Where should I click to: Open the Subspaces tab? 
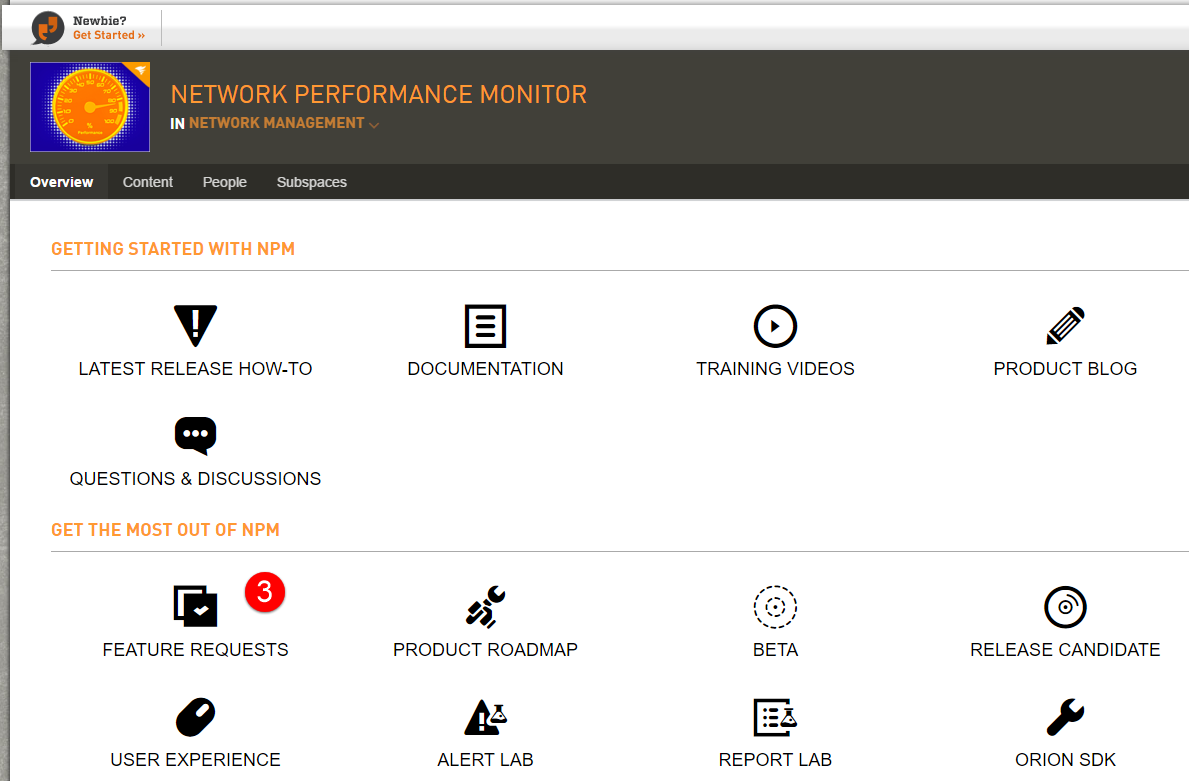[x=312, y=182]
